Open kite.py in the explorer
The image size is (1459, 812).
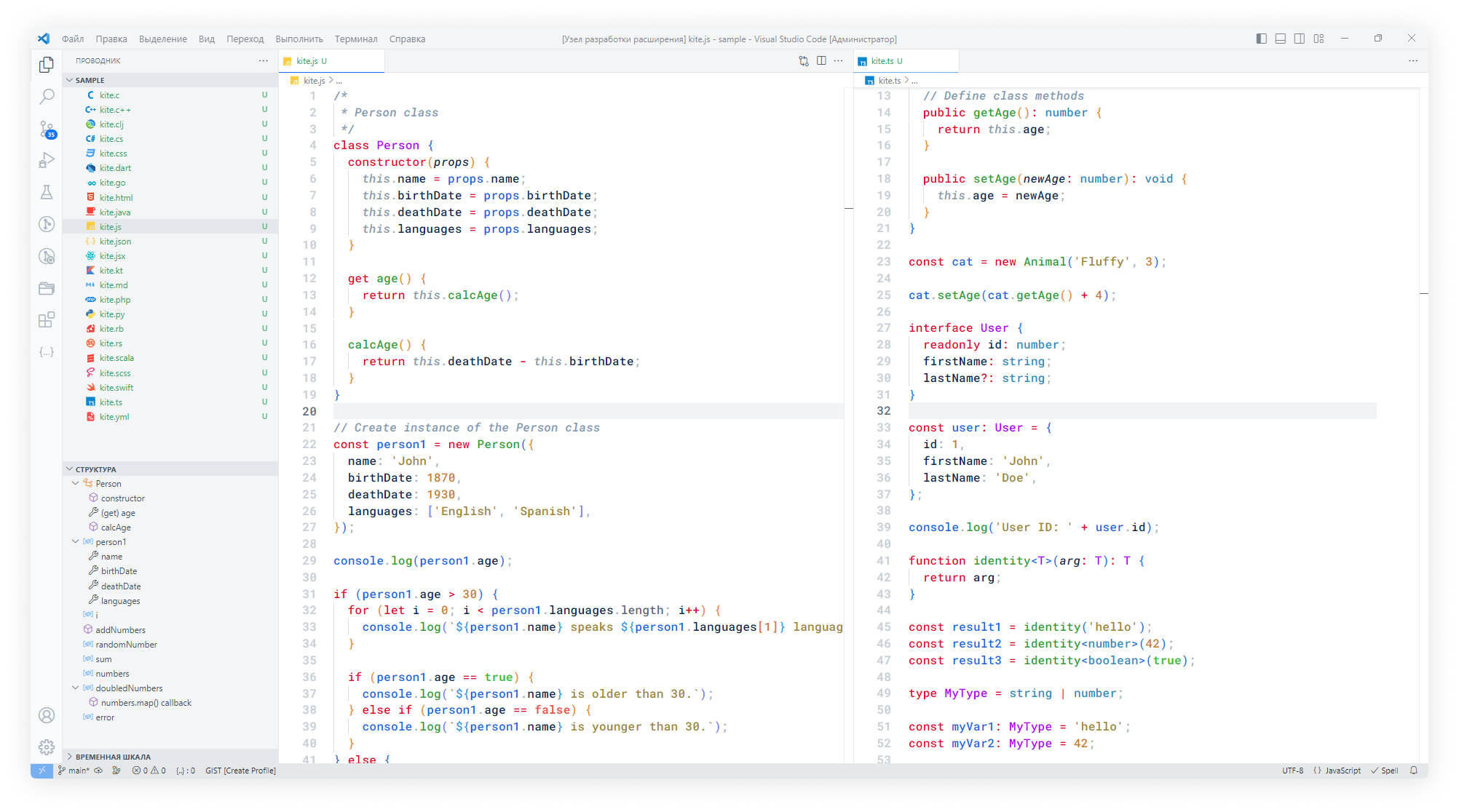tap(112, 314)
